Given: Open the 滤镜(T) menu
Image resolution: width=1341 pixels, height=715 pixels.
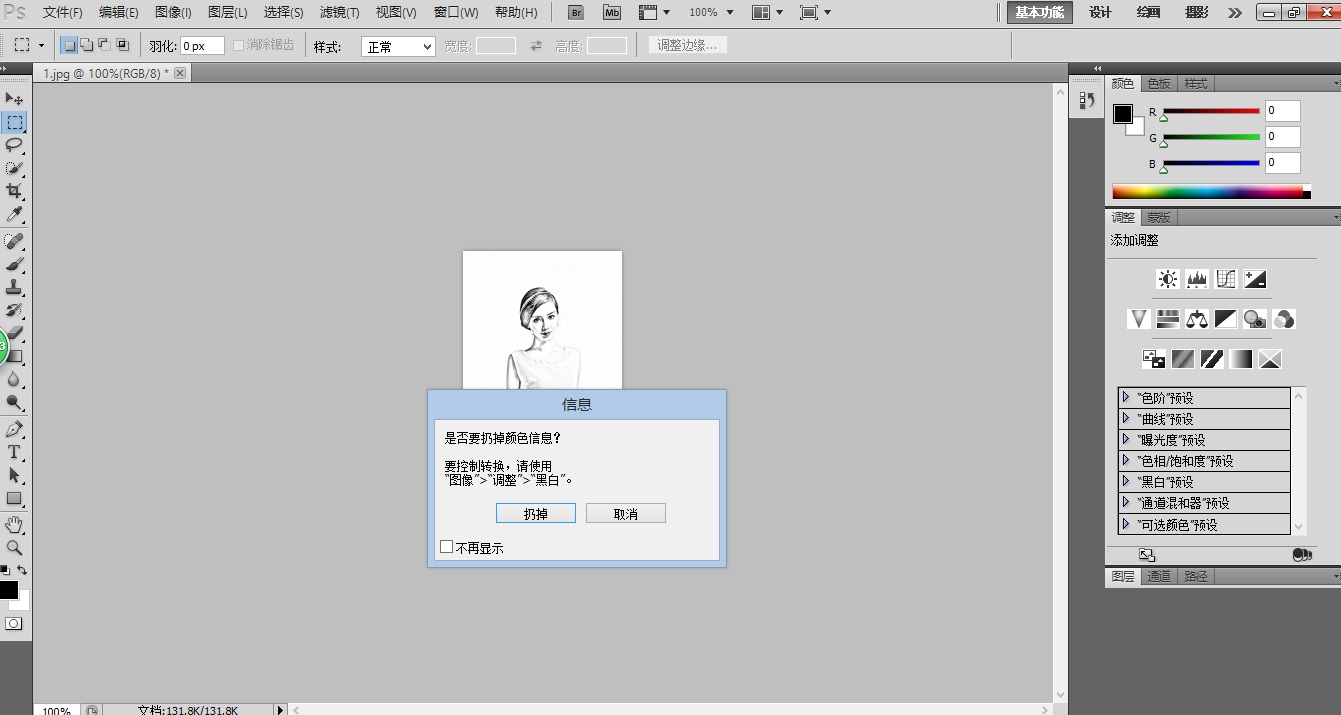Looking at the screenshot, I should 339,13.
